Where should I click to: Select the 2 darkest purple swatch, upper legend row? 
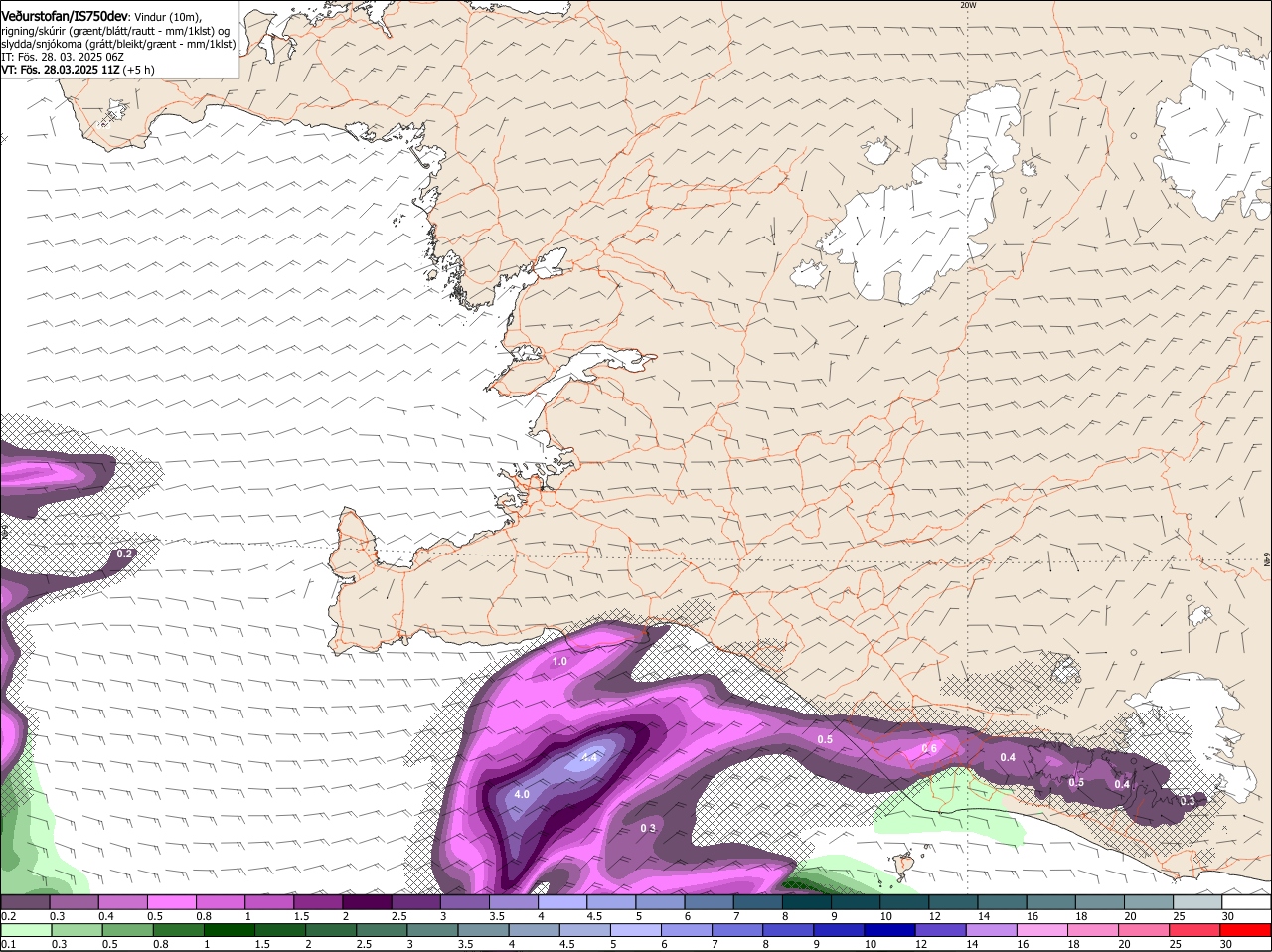pos(367,902)
